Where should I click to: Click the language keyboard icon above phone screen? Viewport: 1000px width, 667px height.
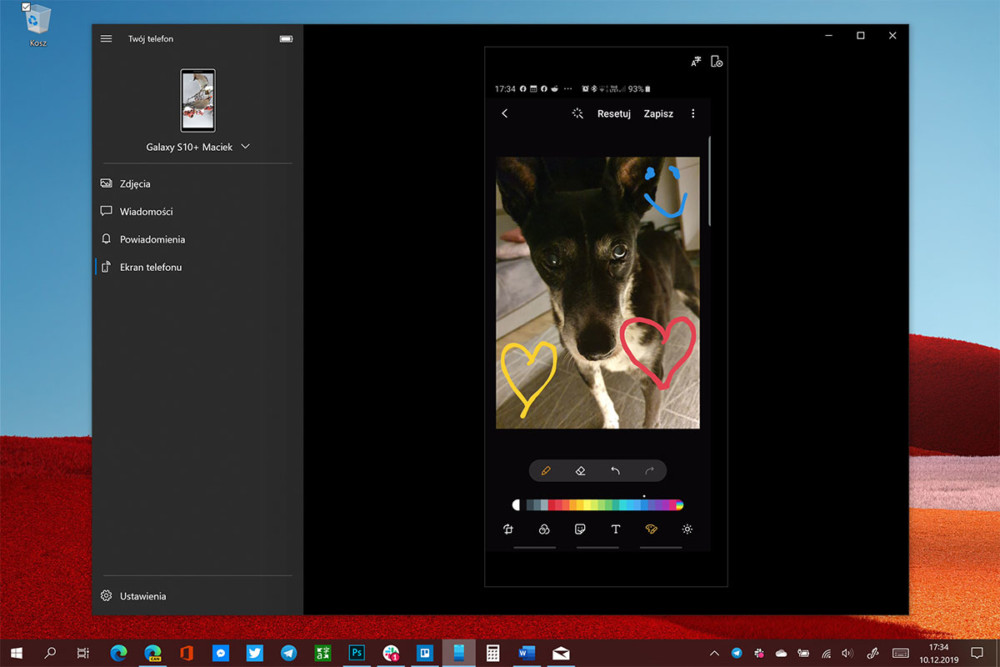pos(696,61)
